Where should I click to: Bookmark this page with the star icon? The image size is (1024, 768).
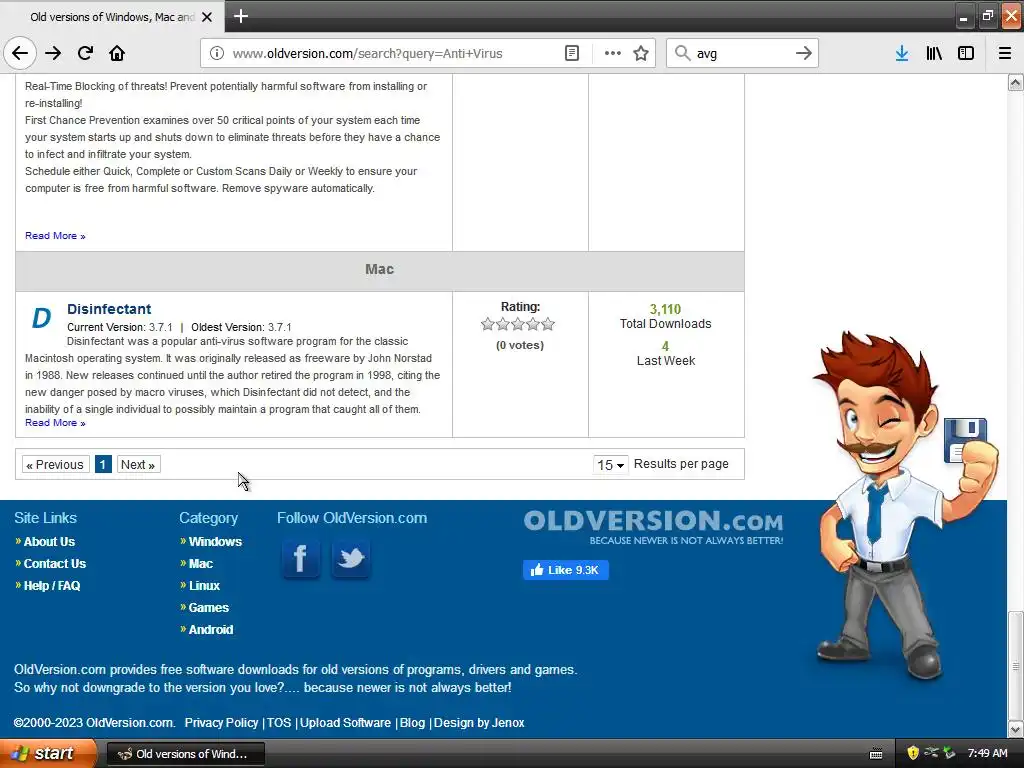coord(641,54)
